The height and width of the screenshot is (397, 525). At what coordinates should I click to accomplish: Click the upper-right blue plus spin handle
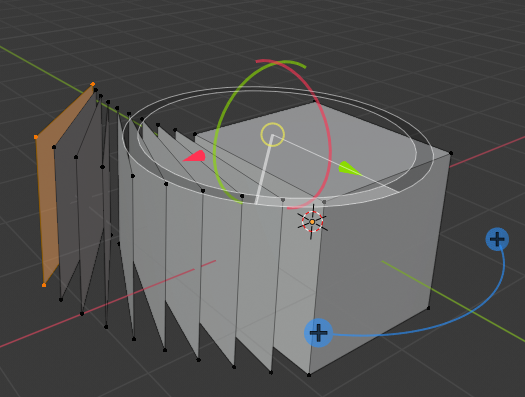[497, 239]
